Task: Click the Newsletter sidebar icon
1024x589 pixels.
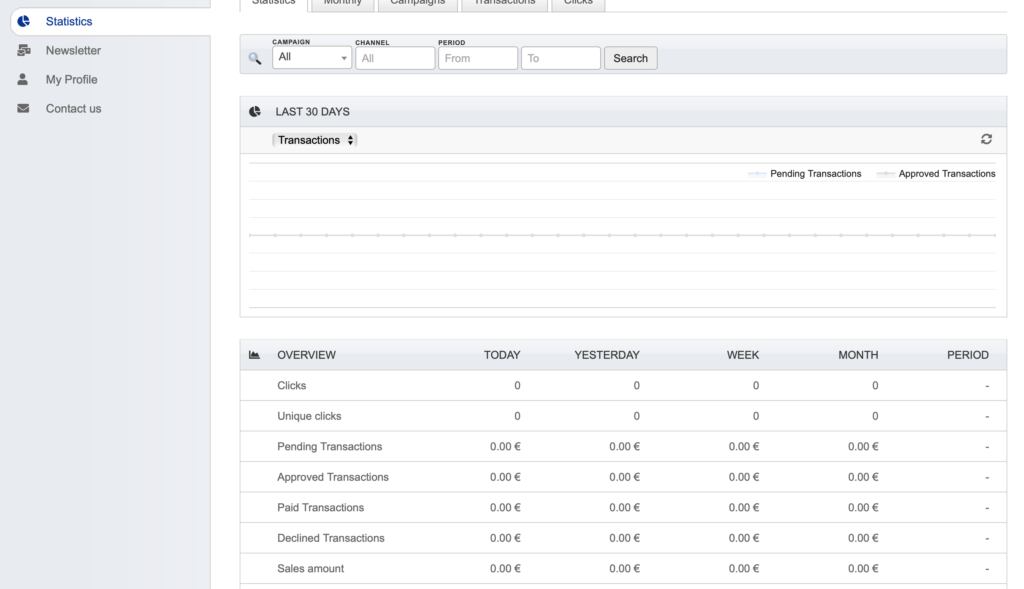Action: tap(23, 50)
